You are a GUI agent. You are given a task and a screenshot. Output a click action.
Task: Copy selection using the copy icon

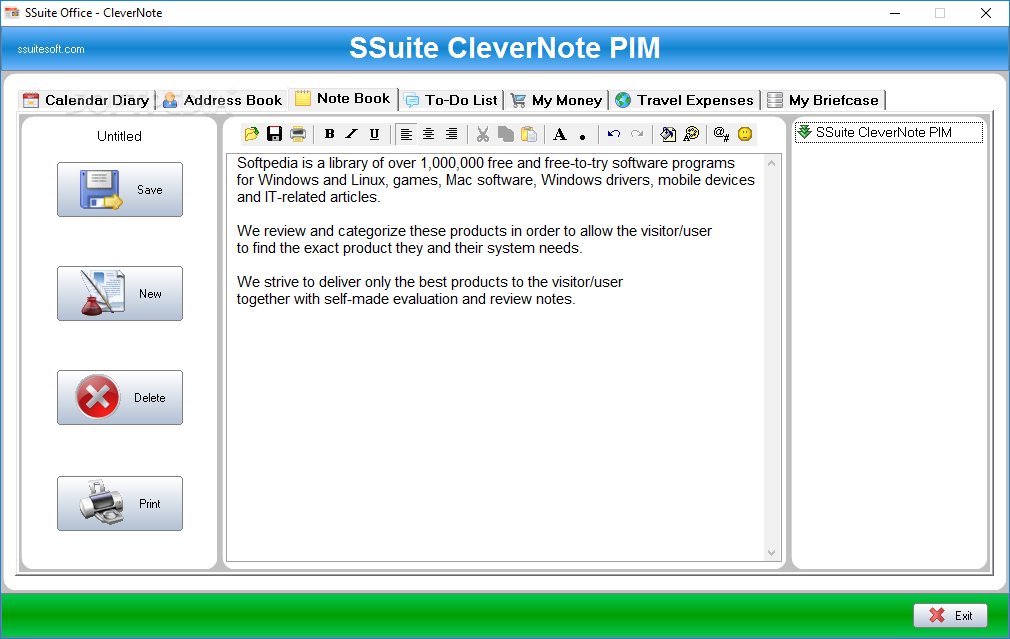506,134
